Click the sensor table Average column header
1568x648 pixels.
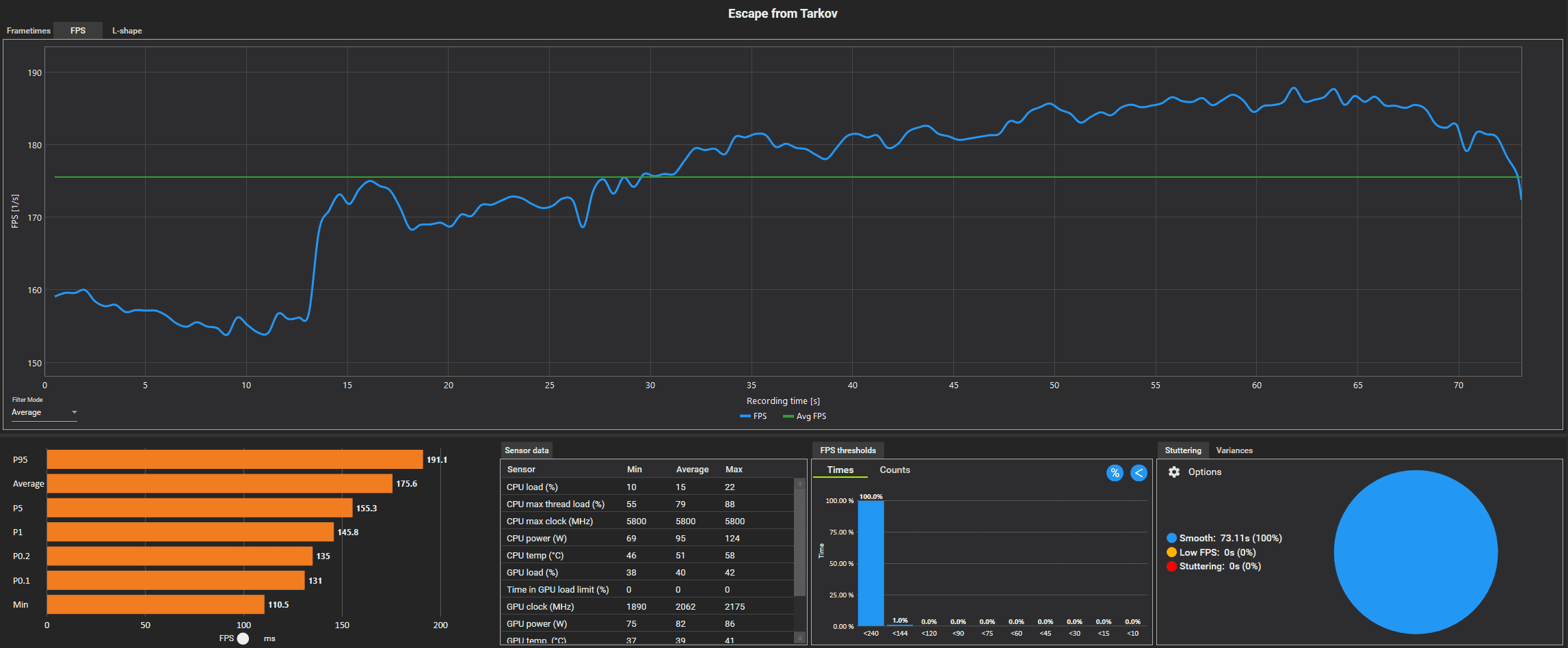click(x=692, y=470)
